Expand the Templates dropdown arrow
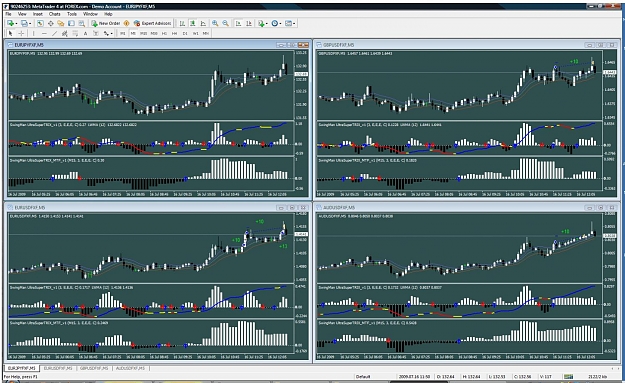625x383 pixels. (294, 24)
